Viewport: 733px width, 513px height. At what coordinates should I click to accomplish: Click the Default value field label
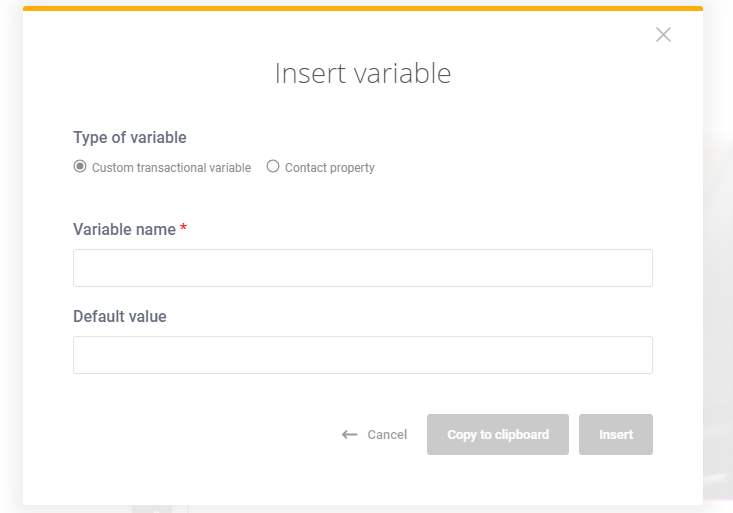click(120, 317)
